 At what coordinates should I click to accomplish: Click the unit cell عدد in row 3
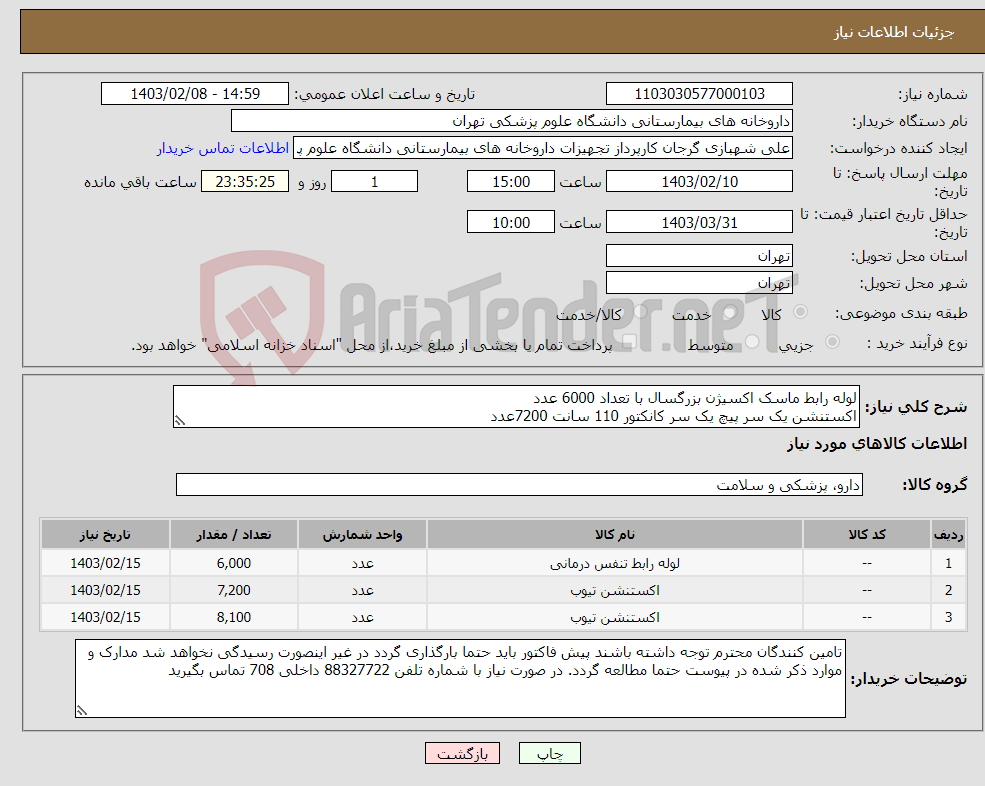pyautogui.click(x=362, y=618)
